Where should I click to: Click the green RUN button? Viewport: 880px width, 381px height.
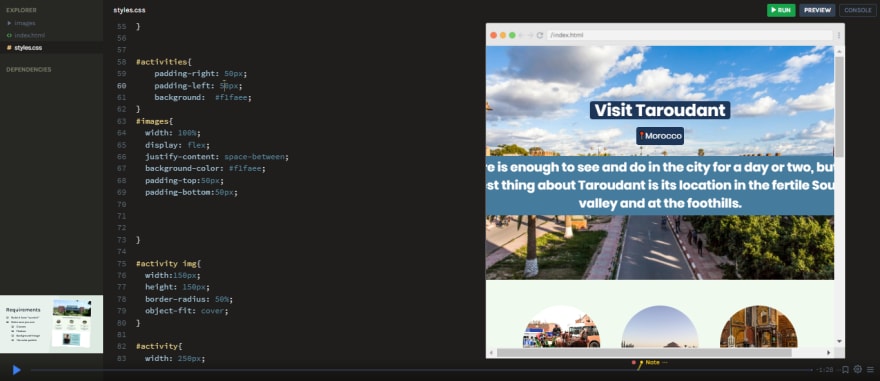click(781, 10)
